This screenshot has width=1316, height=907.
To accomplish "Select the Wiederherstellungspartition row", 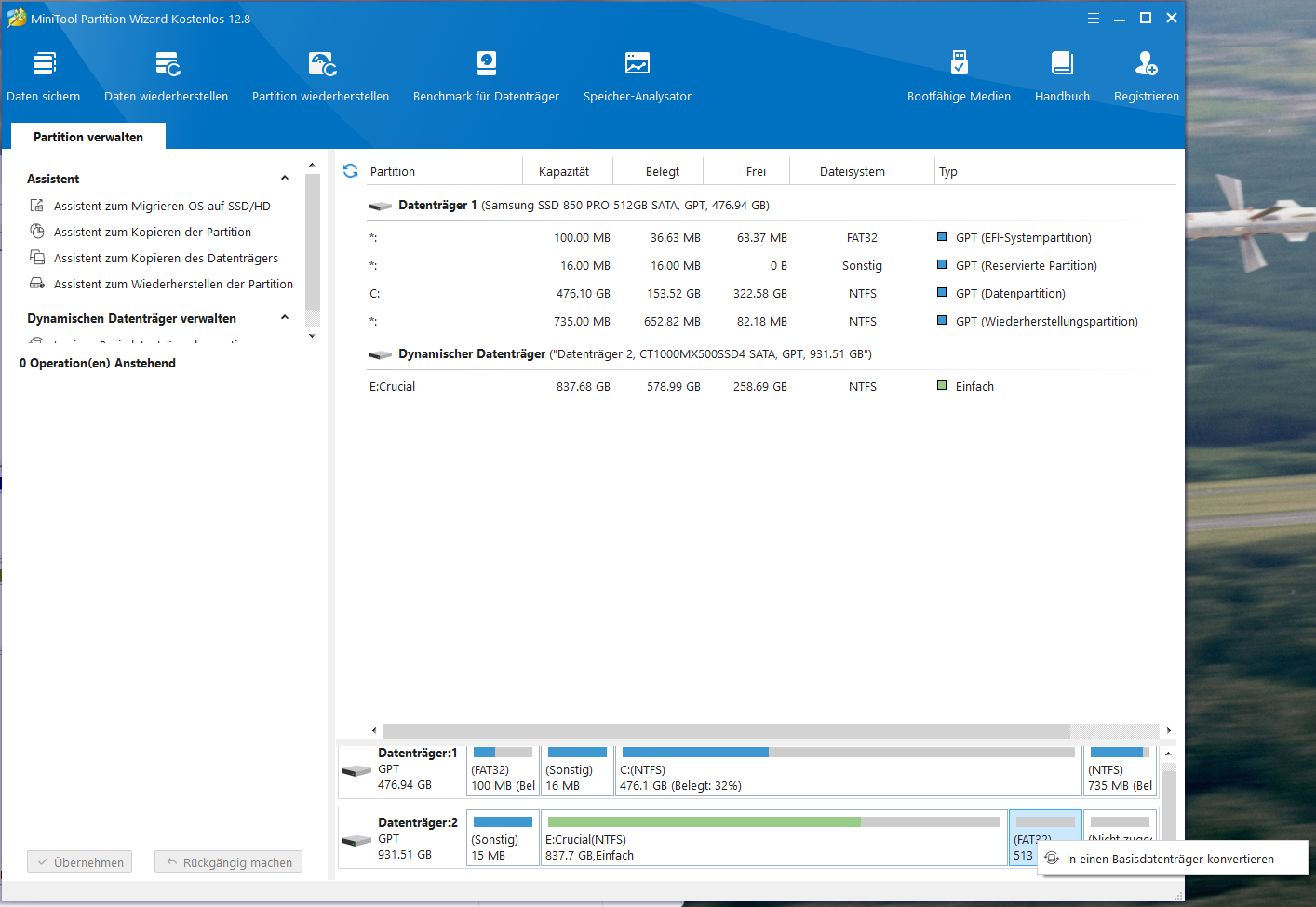I will [x=771, y=321].
